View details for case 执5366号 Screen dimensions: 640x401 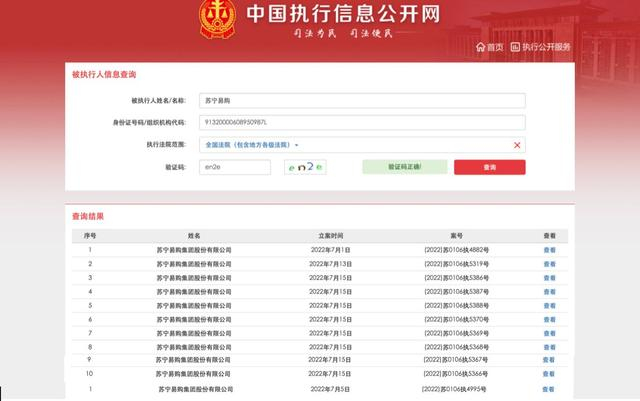pos(549,374)
